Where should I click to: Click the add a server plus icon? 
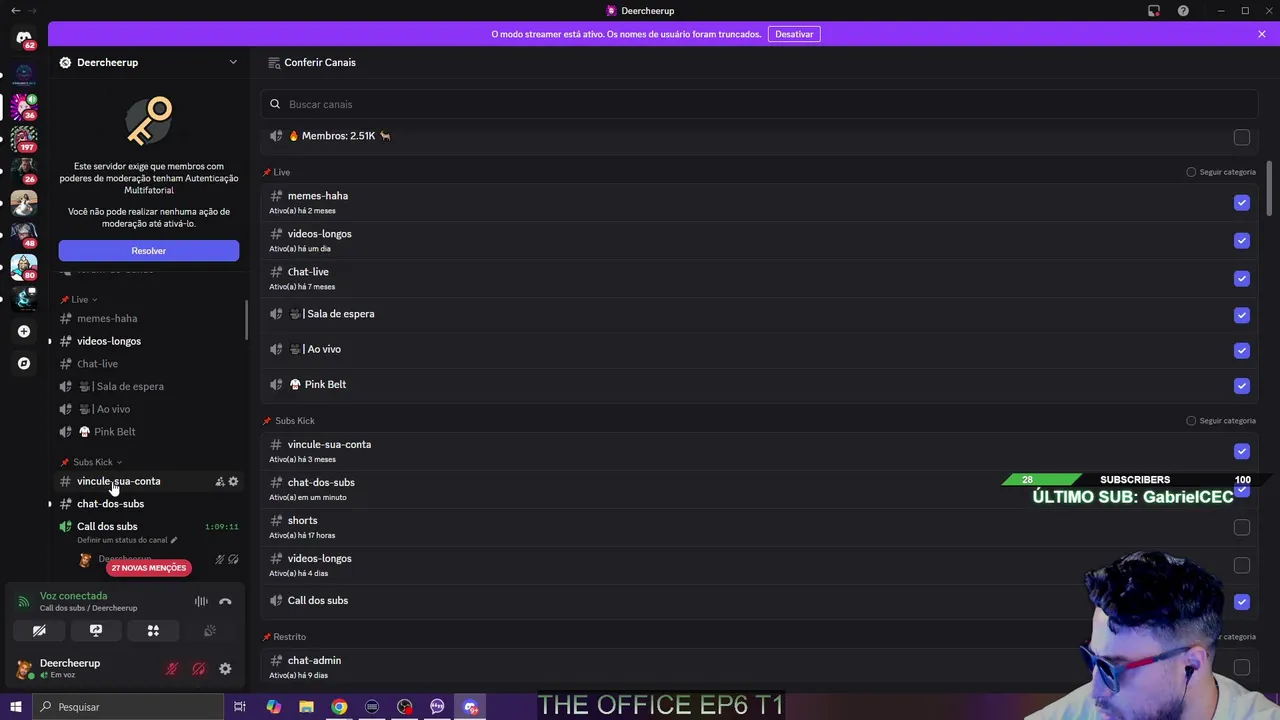(x=24, y=331)
